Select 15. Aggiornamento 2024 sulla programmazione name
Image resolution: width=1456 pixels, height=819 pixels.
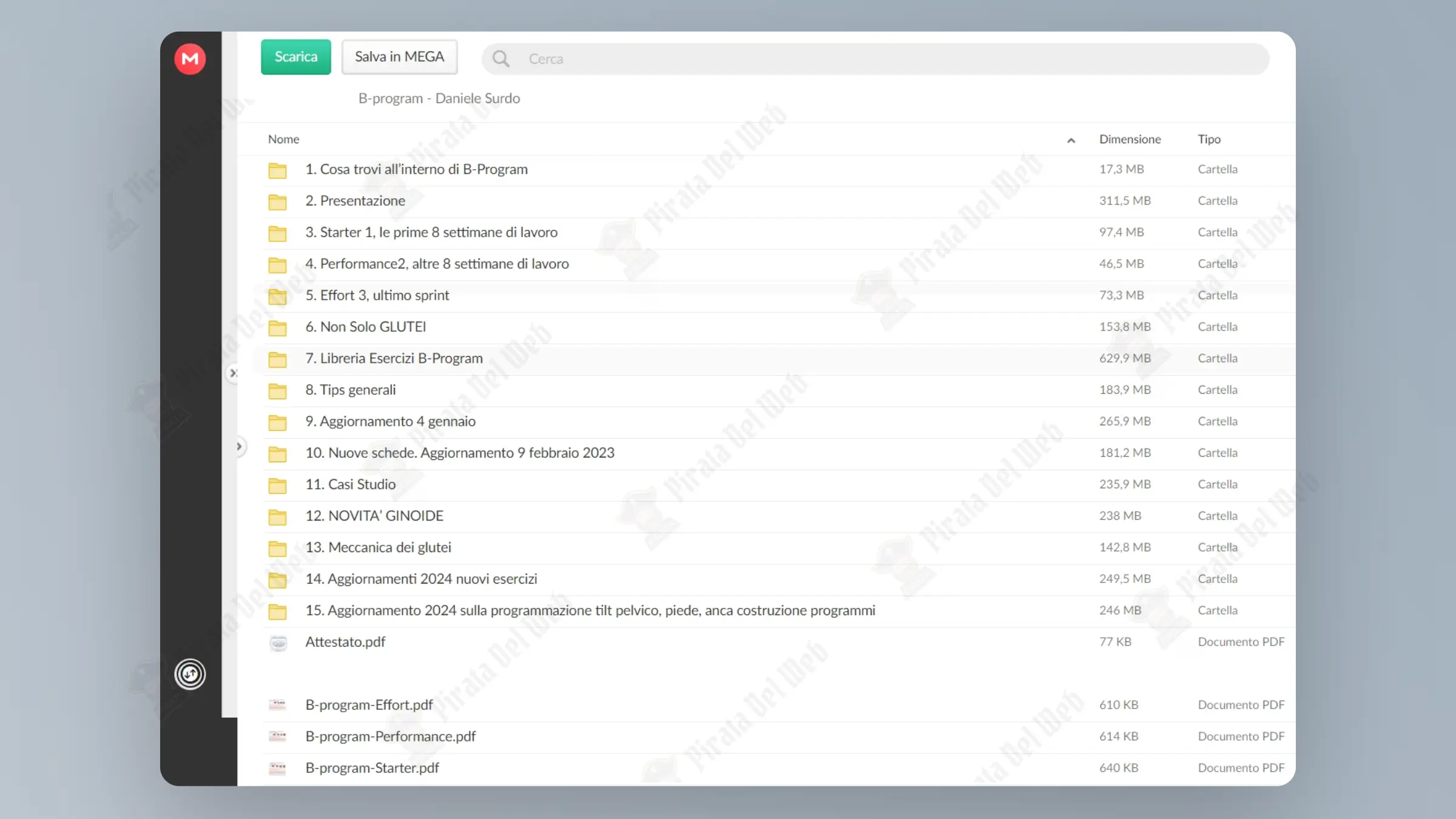[590, 611]
